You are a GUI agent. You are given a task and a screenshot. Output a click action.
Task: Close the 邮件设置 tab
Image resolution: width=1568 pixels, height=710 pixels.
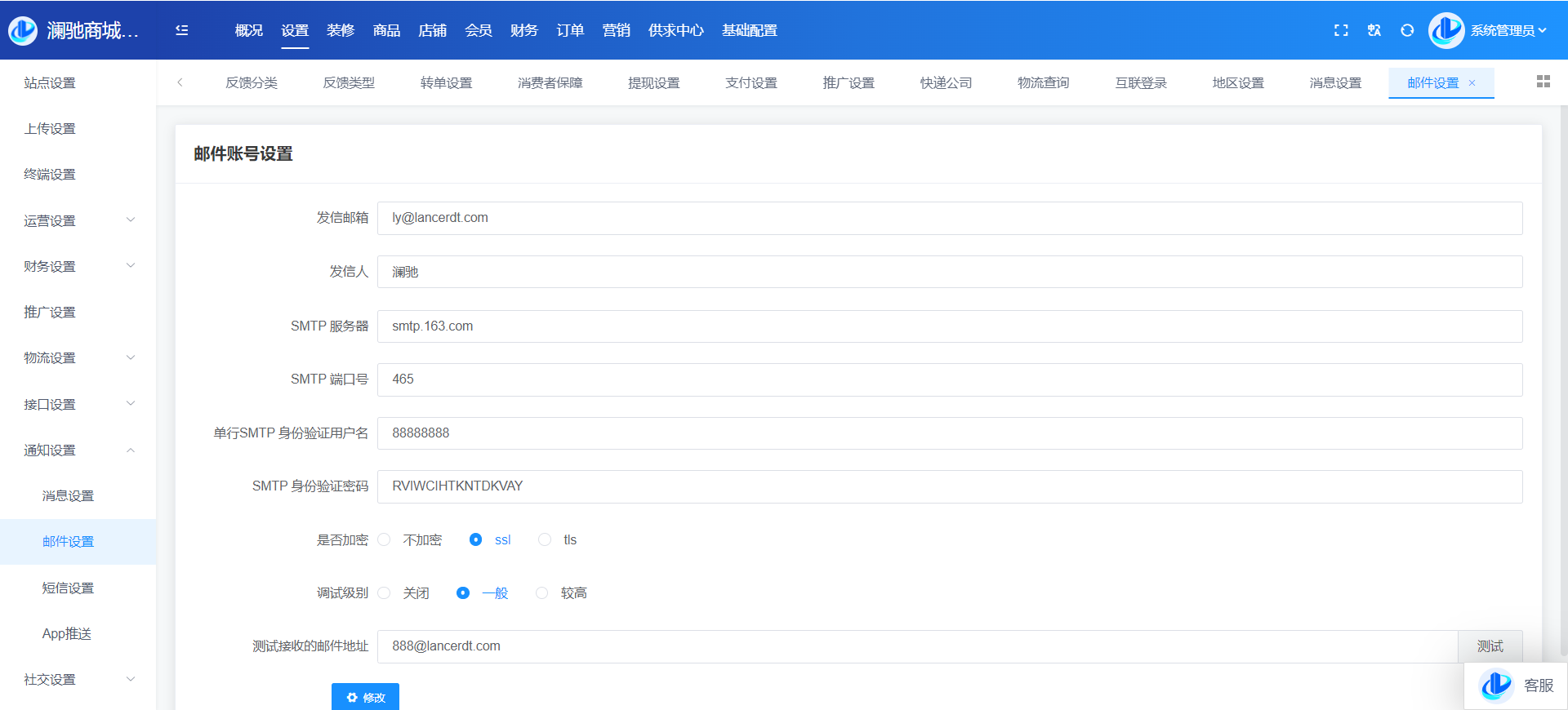[x=1472, y=83]
